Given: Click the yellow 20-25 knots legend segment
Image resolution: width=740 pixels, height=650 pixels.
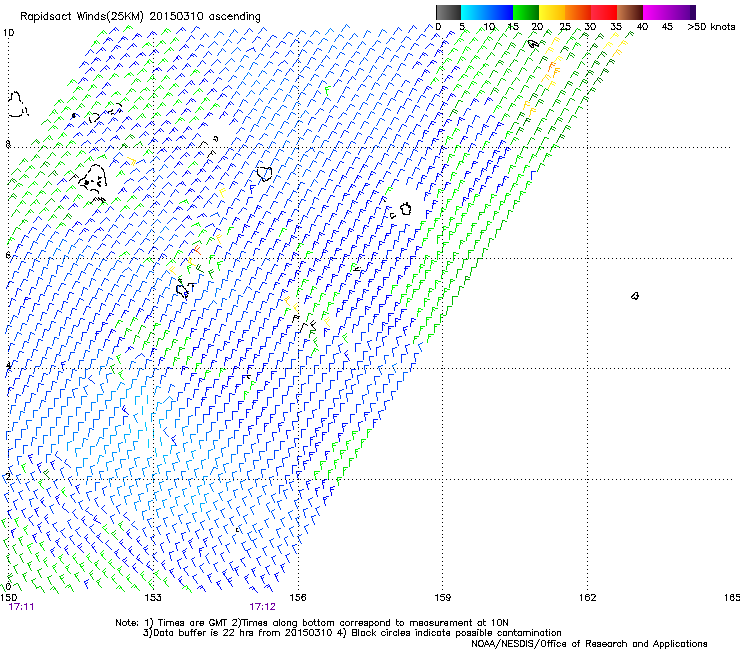Looking at the screenshot, I should click(552, 12).
